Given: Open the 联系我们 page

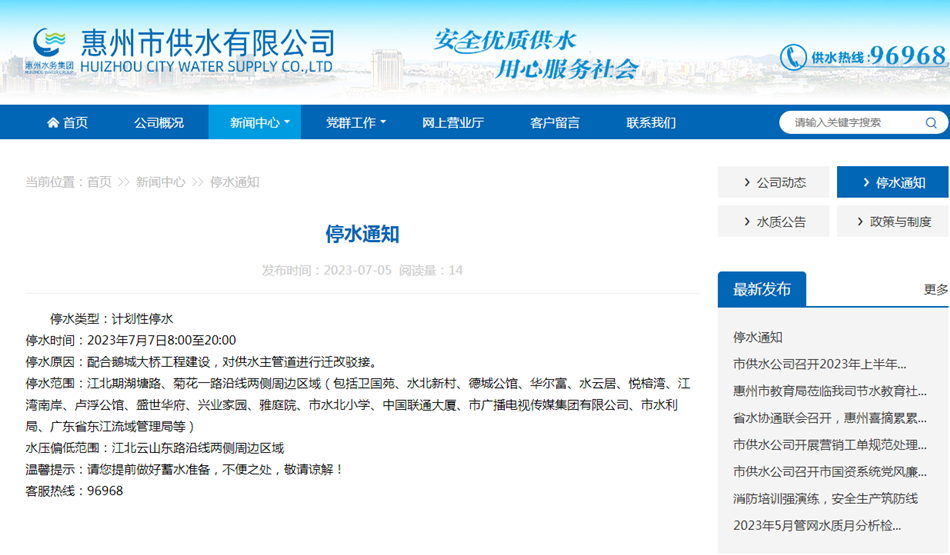Looking at the screenshot, I should click(651, 123).
